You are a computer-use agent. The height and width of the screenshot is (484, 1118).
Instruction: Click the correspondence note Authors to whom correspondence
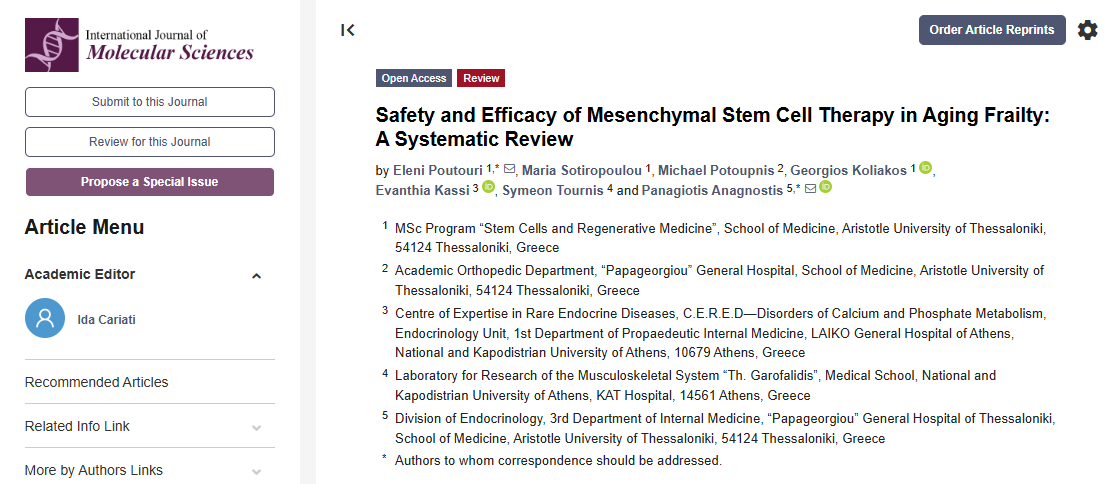558,460
